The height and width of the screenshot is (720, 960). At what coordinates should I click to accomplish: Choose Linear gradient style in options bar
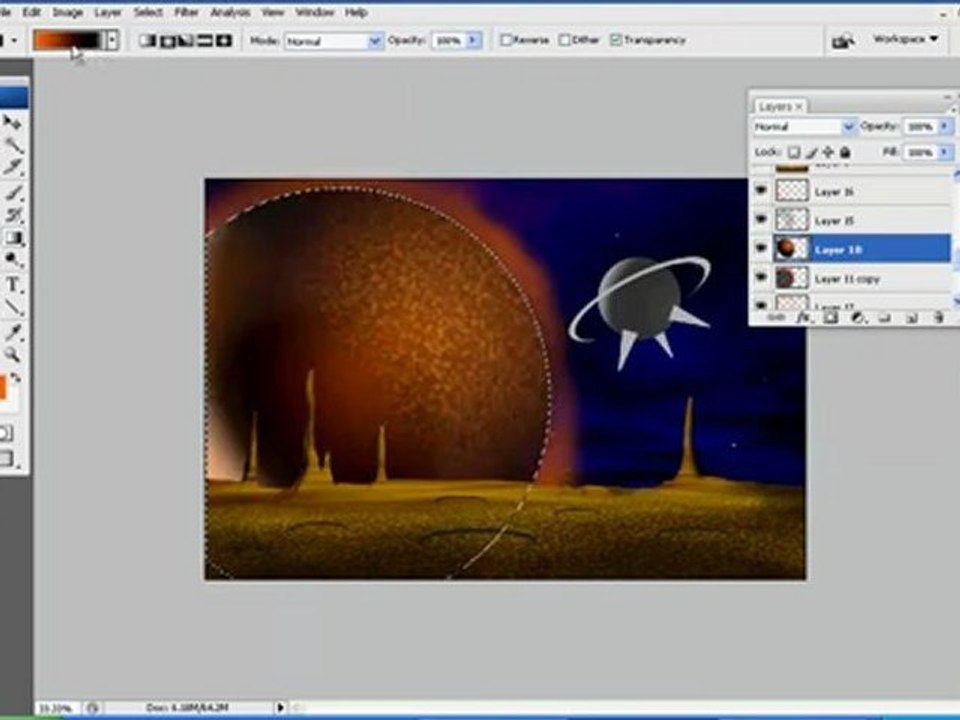coord(147,41)
